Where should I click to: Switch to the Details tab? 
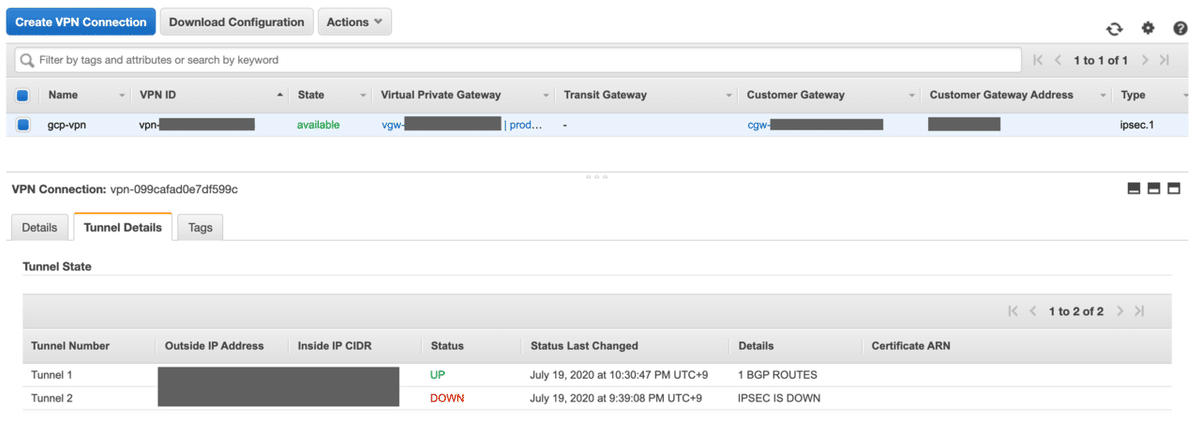tap(40, 227)
